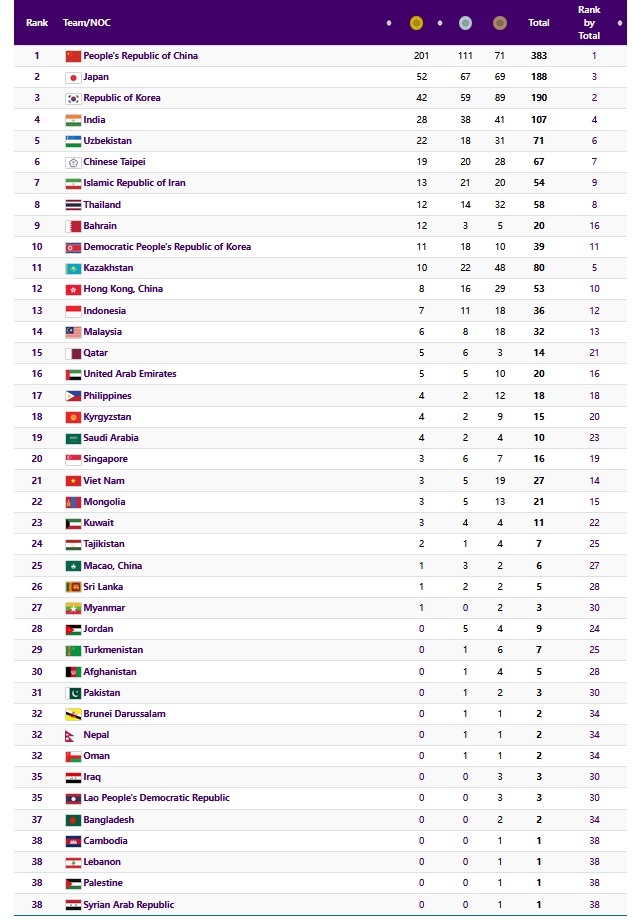Open People's Republic of China link
The image size is (632, 920).
coord(140,56)
